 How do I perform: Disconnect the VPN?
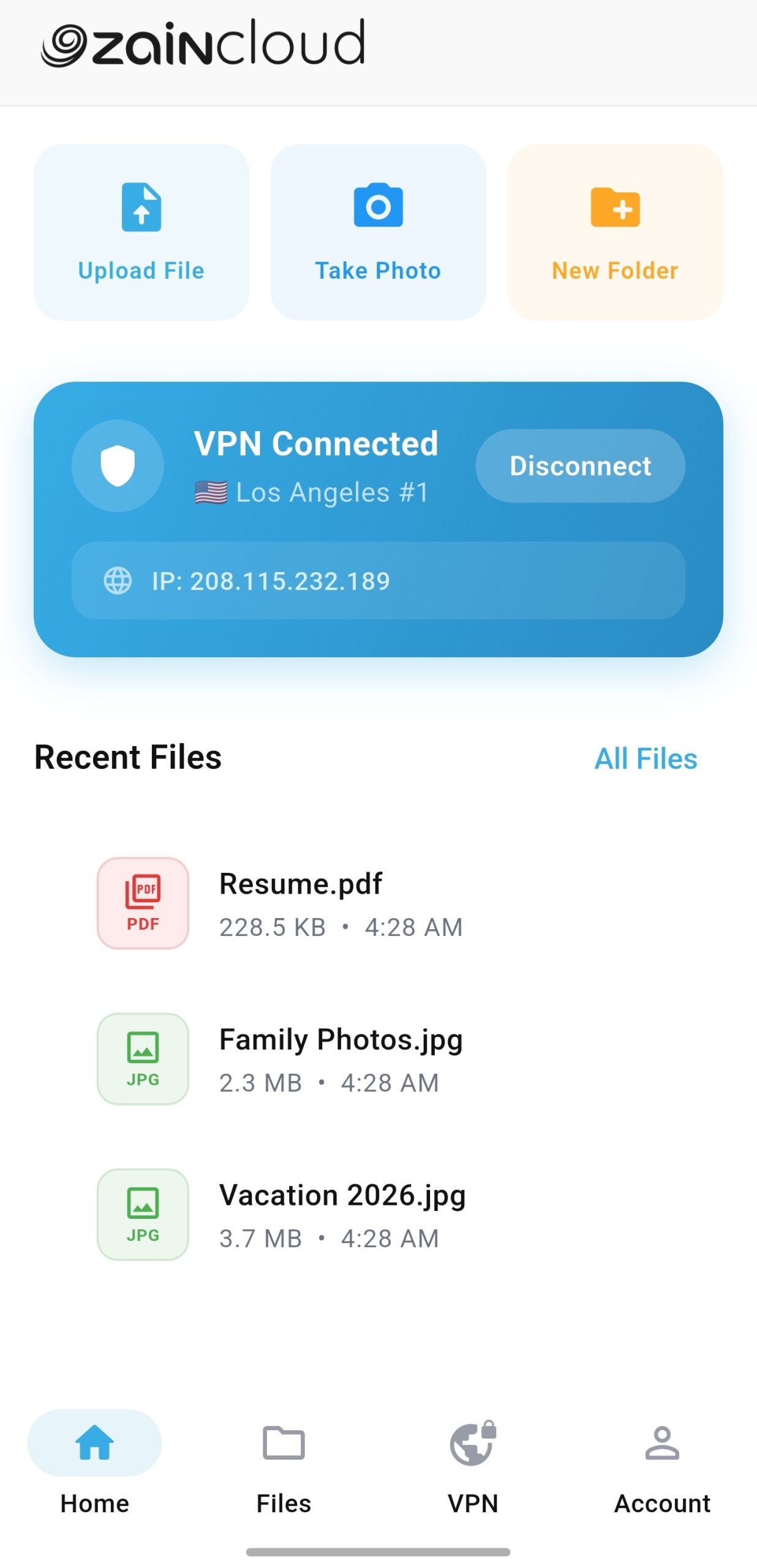point(580,466)
